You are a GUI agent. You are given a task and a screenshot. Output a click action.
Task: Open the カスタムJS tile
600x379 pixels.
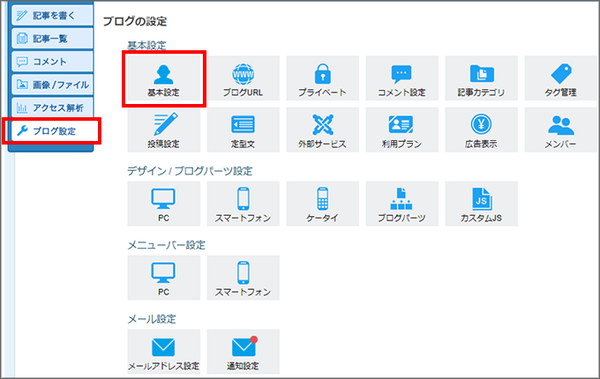coord(481,204)
